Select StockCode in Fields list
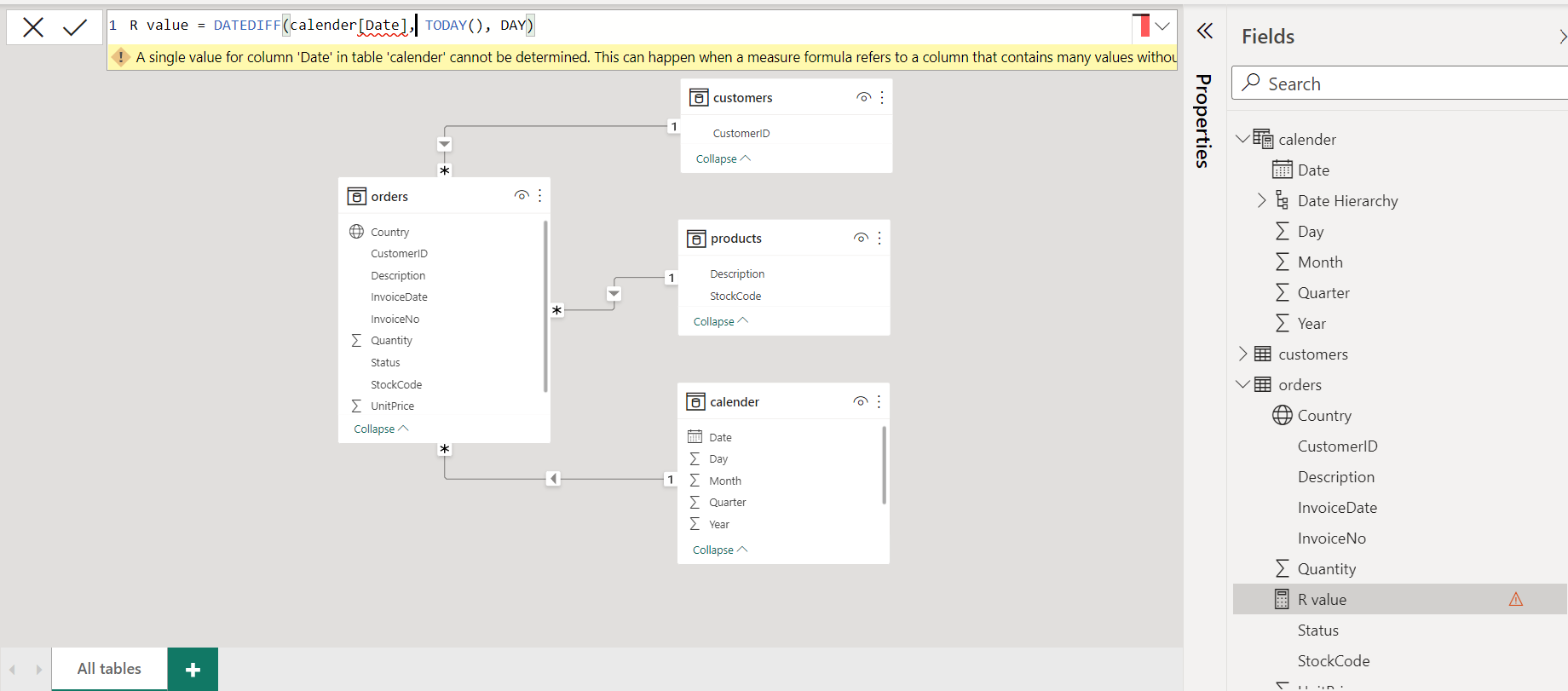Image resolution: width=1568 pixels, height=691 pixels. pos(1334,660)
